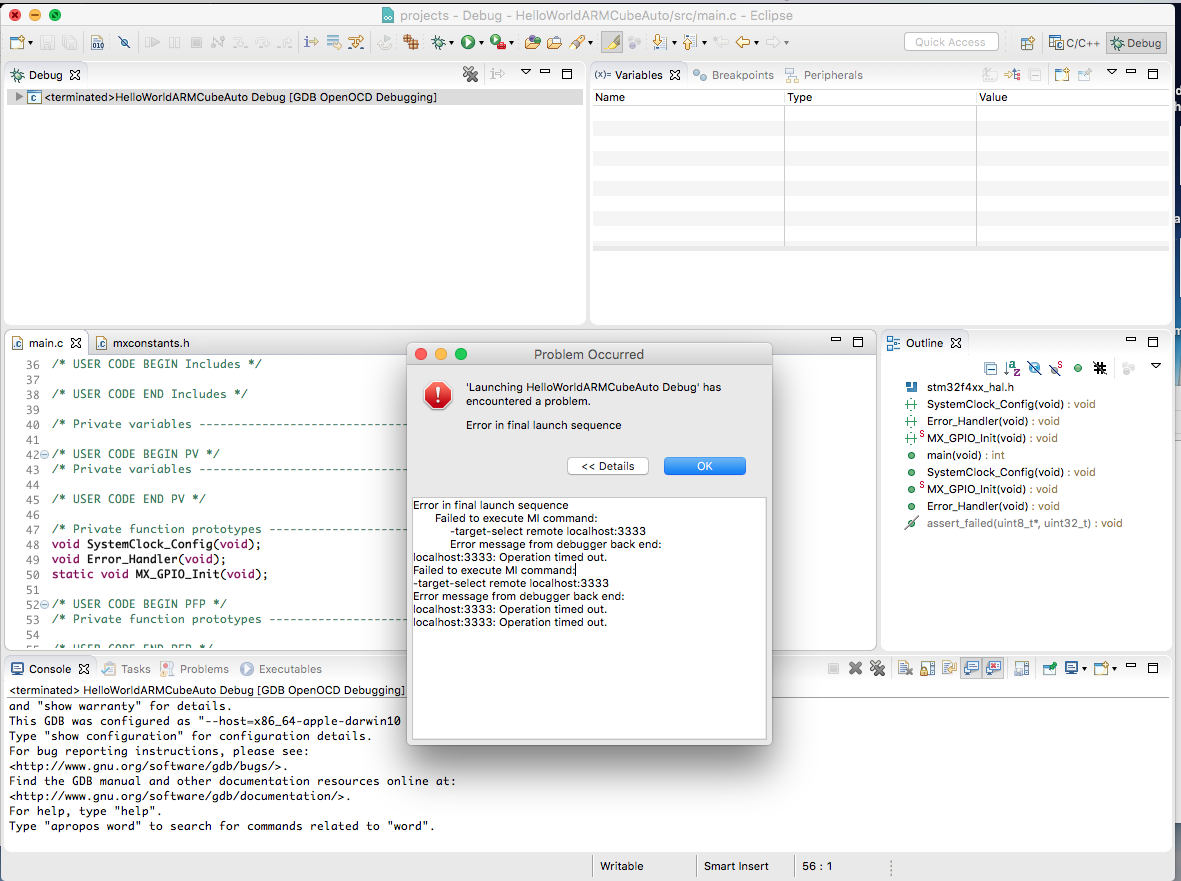Toggle Hide Fields in Outline view
The height and width of the screenshot is (881, 1181).
[1034, 368]
